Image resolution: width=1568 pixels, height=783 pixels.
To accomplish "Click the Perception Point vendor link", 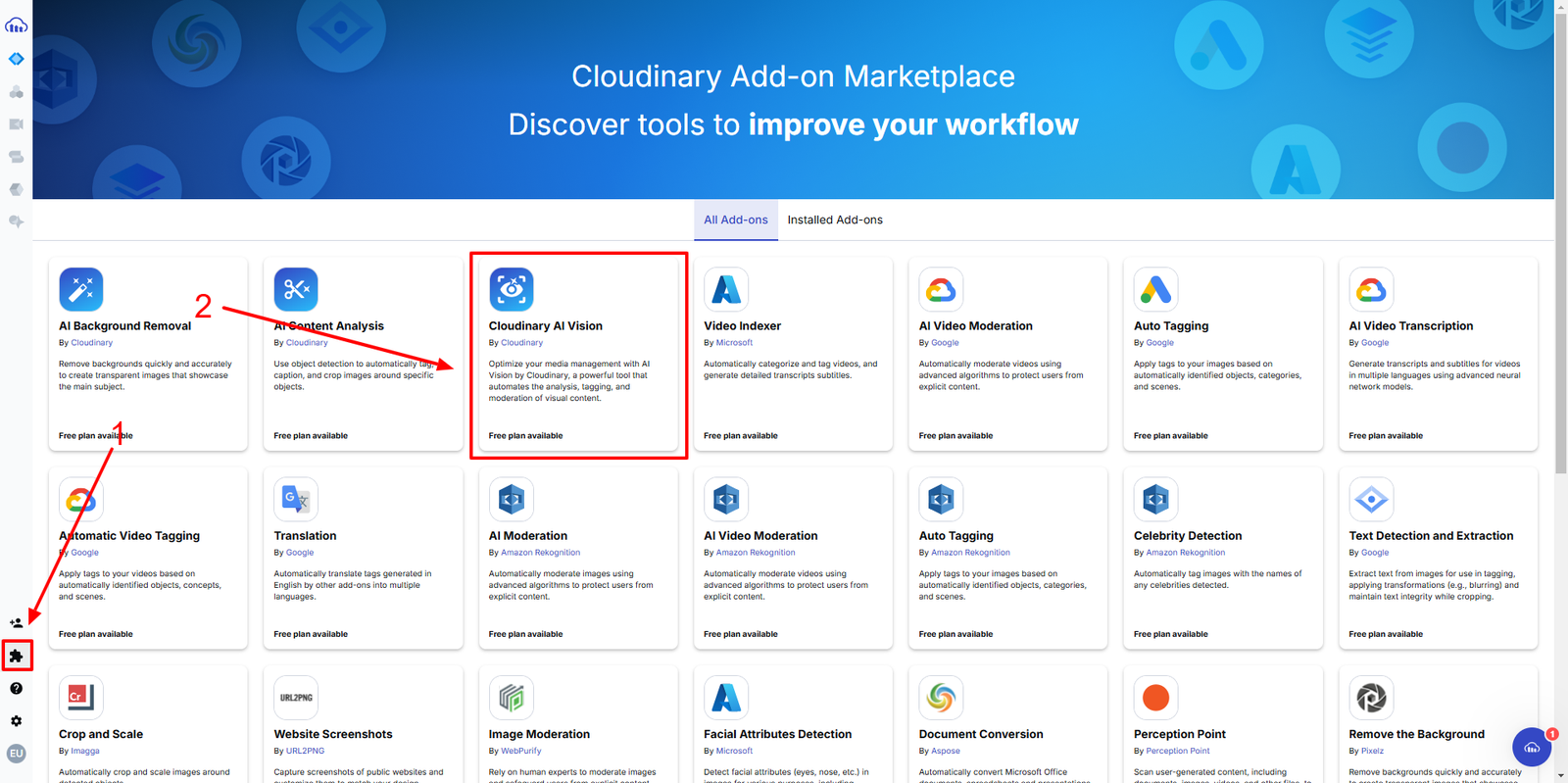I will click(x=1178, y=751).
